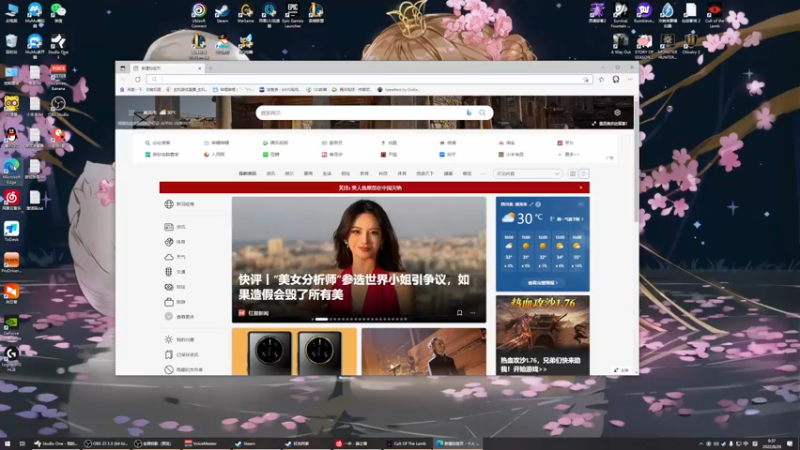This screenshot has height=450, width=800.
Task: Open the ToDesk desktop shortcut
Action: [x=11, y=231]
